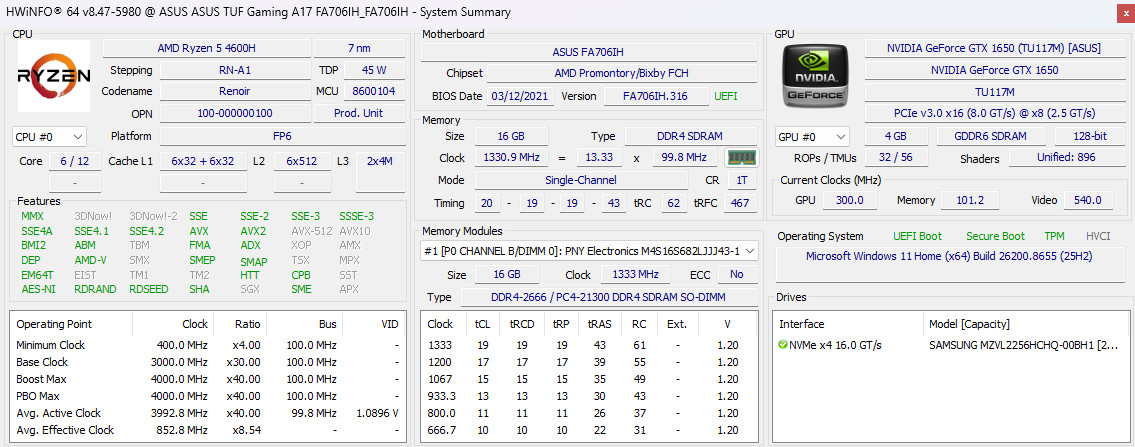Click the Video clock 540.0 field
Screen dimensions: 1135x447
[1087, 200]
